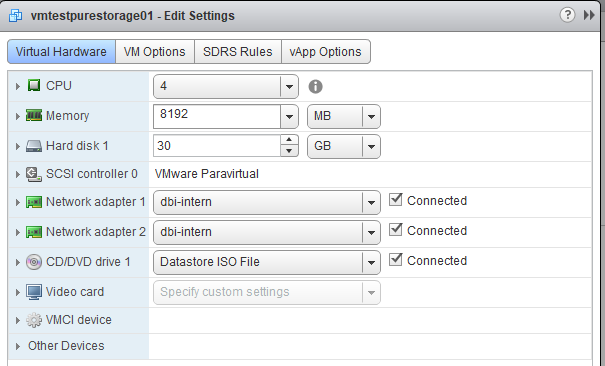This screenshot has height=366, width=605.
Task: Click the double-arrow panel collapse icon
Action: click(589, 15)
